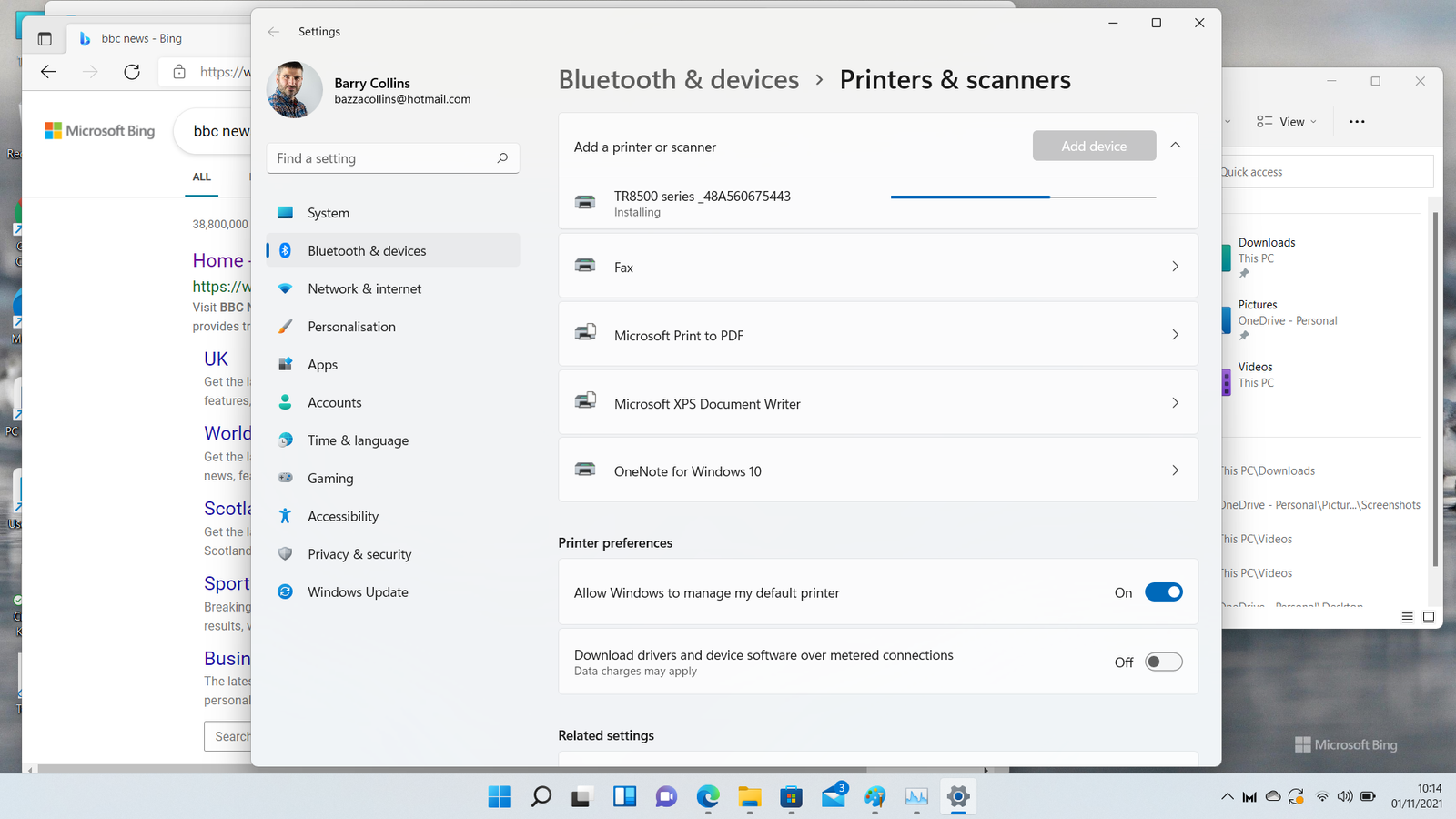Click the Add device button

click(1094, 145)
